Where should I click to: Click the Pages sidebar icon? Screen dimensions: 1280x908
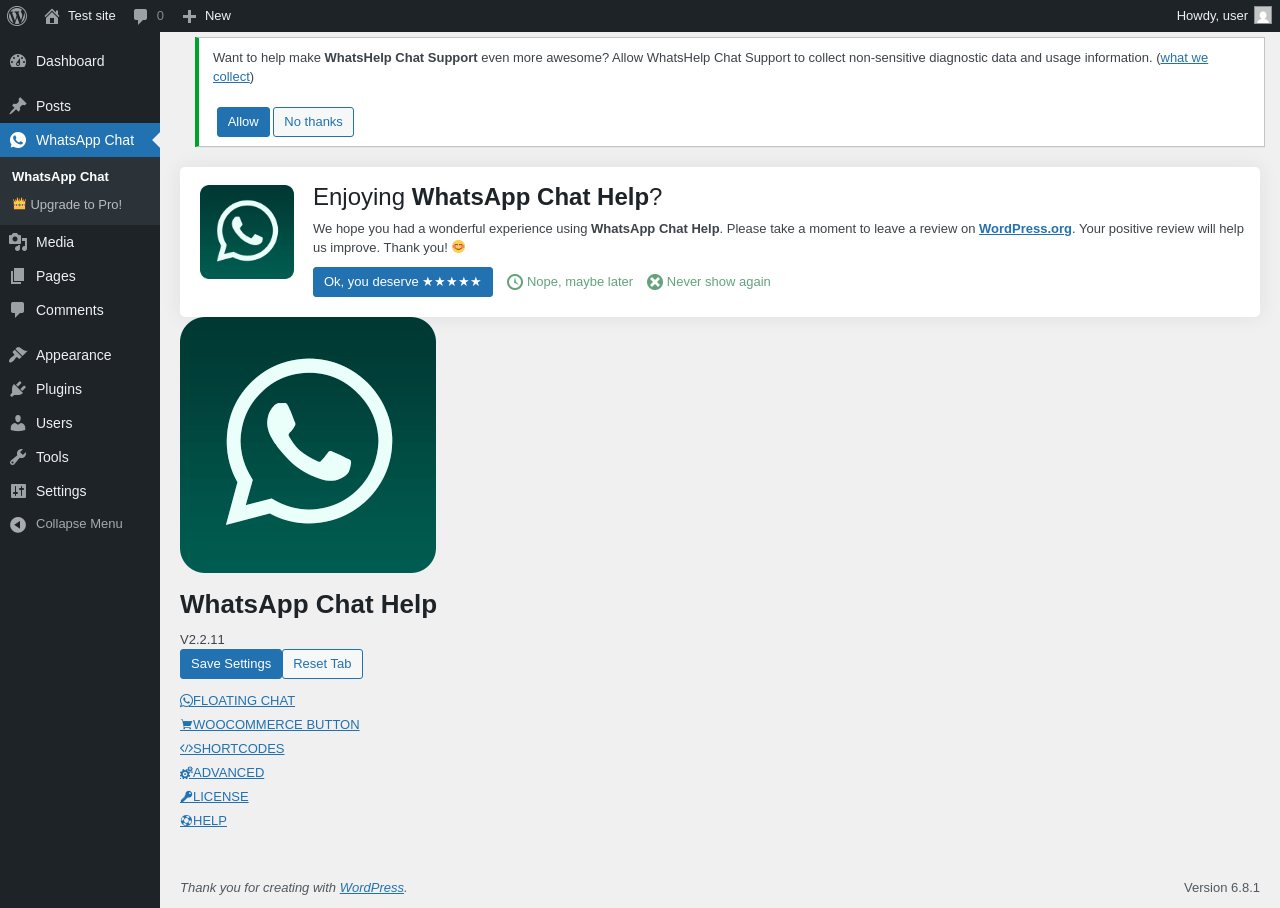[18, 276]
